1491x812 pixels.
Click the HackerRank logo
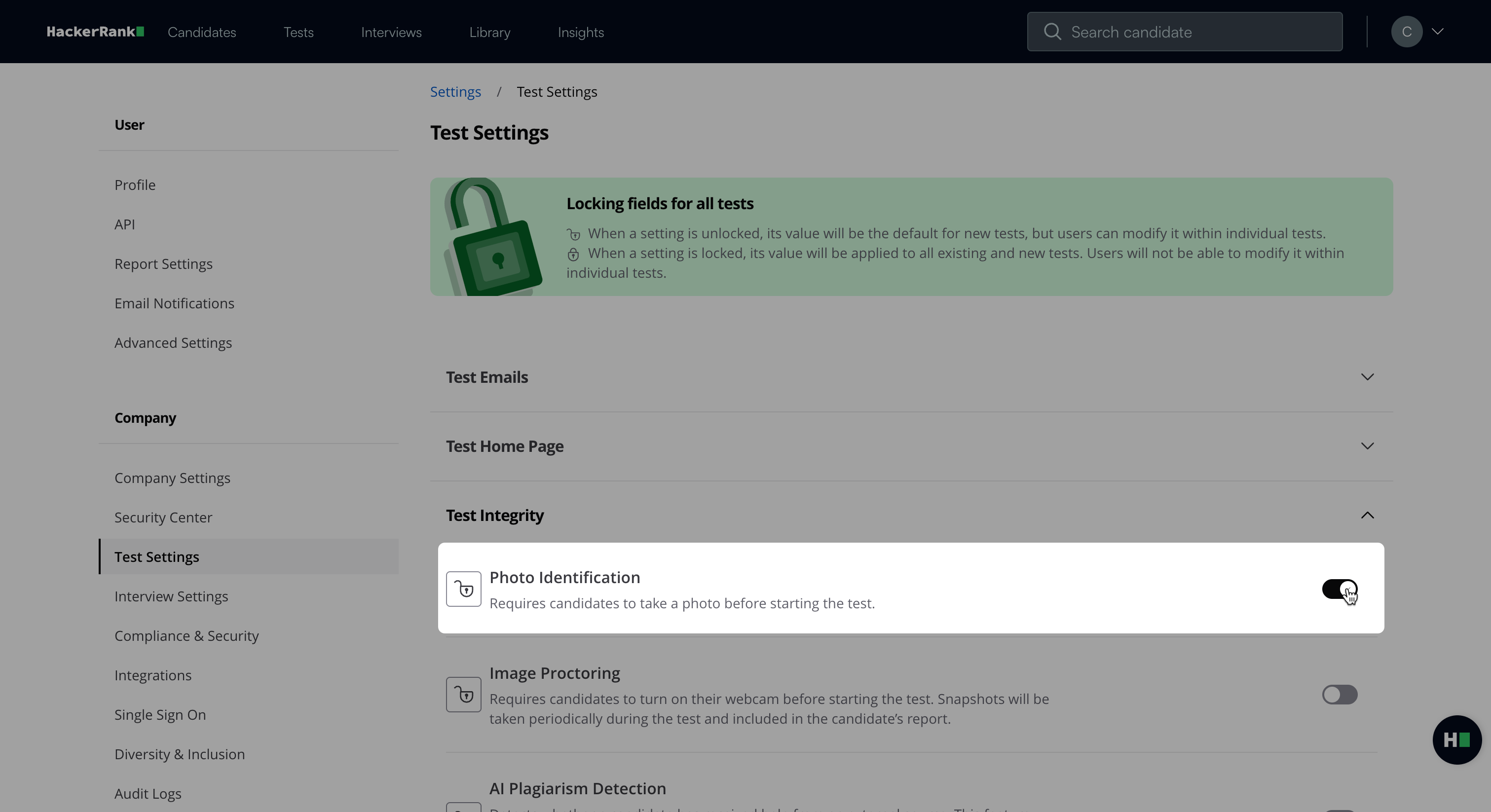[x=96, y=32]
